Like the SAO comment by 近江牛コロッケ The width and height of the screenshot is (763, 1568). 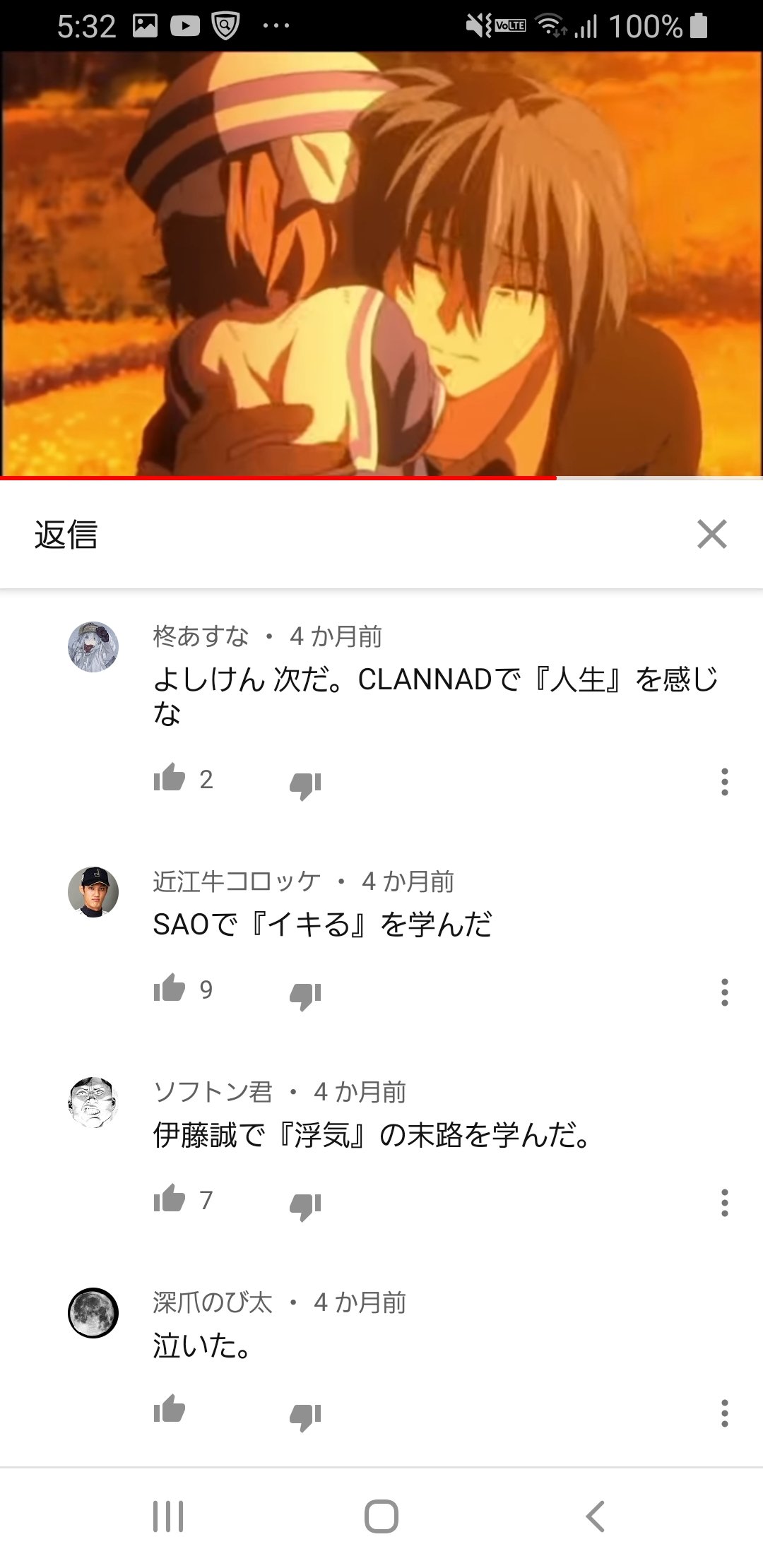click(x=170, y=988)
